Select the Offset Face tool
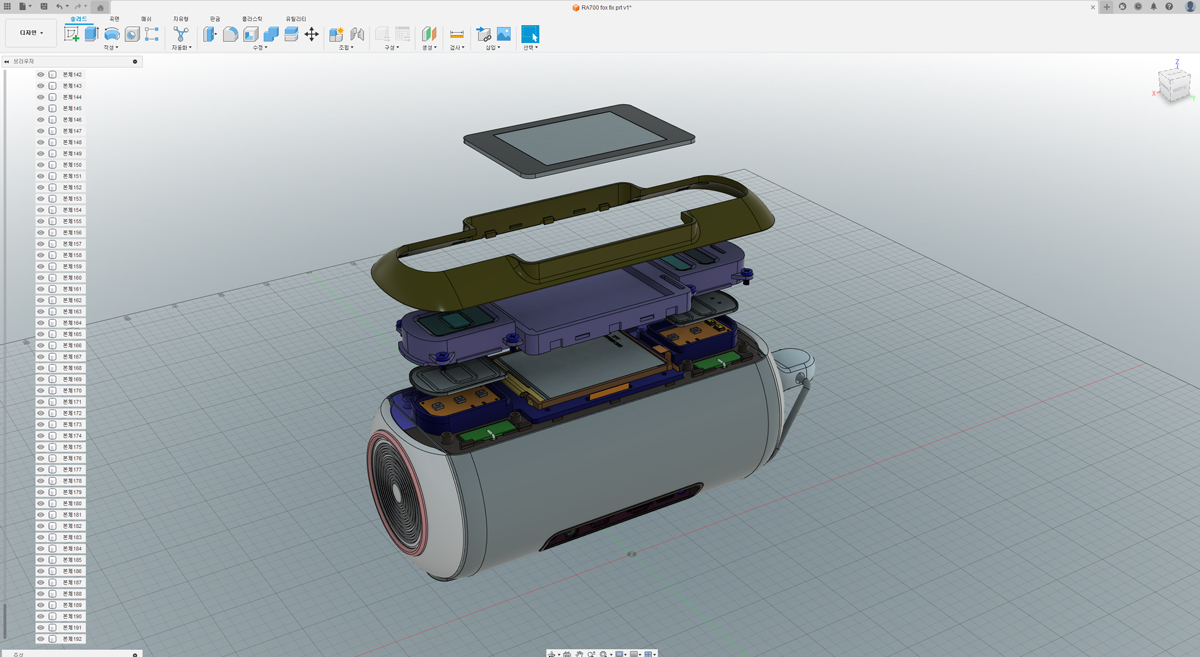1200x657 pixels. (291, 34)
